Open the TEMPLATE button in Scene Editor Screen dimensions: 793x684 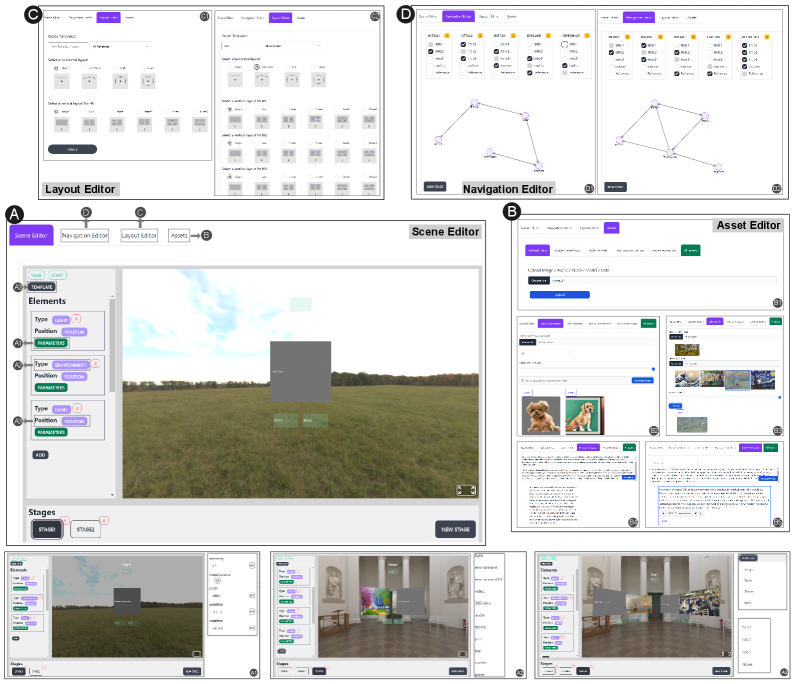[41, 287]
